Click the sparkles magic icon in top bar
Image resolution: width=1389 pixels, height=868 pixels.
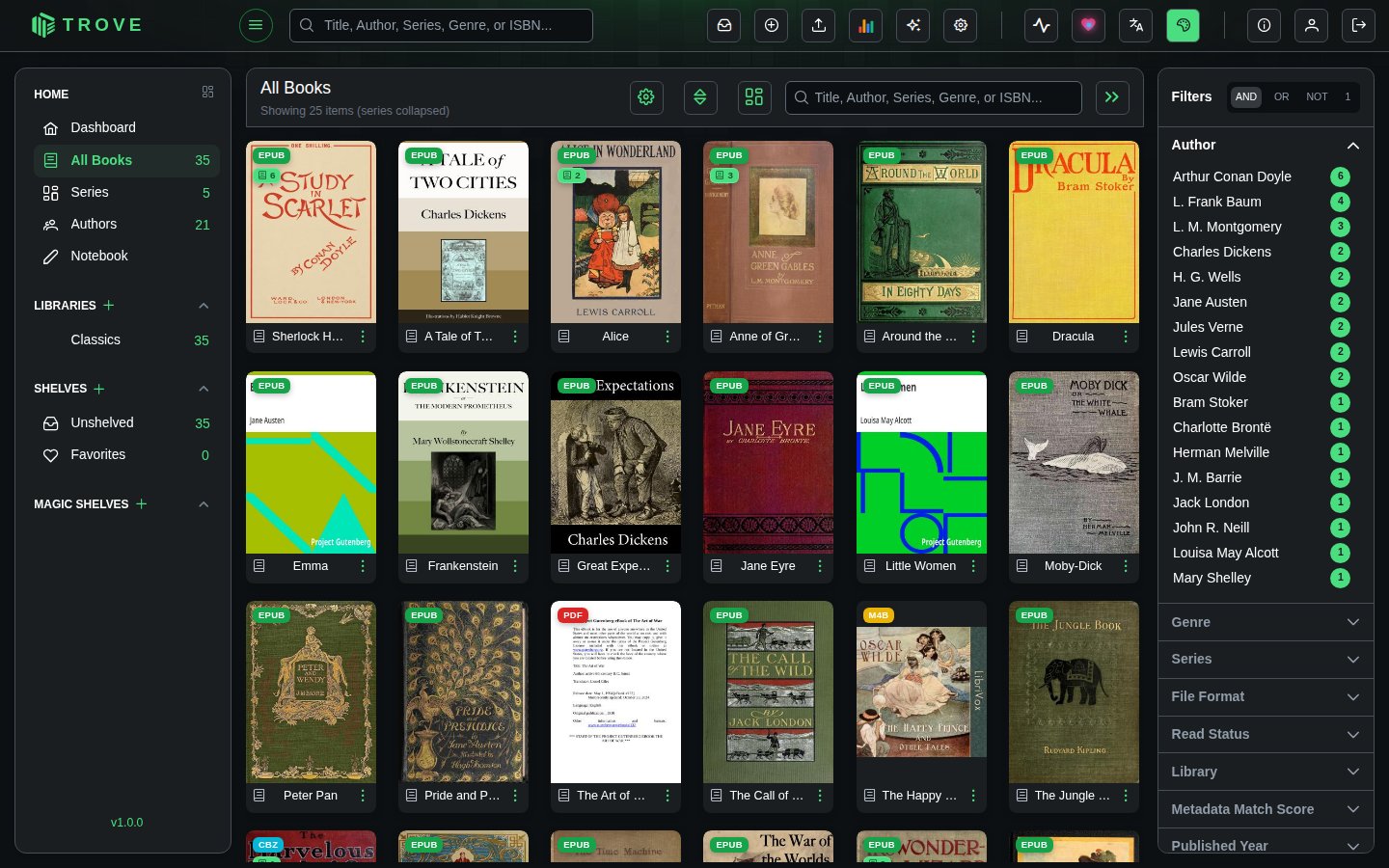(x=913, y=25)
